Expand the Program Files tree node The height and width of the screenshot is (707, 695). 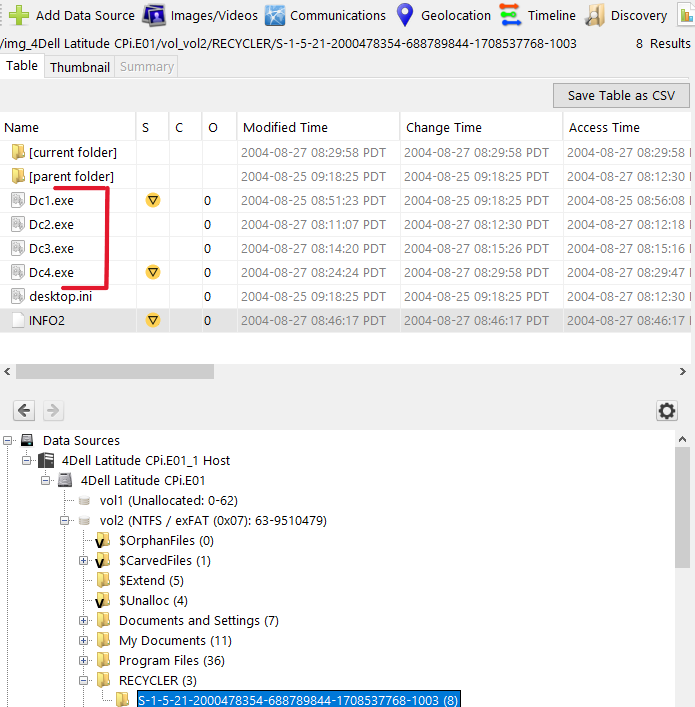pyautogui.click(x=84, y=661)
